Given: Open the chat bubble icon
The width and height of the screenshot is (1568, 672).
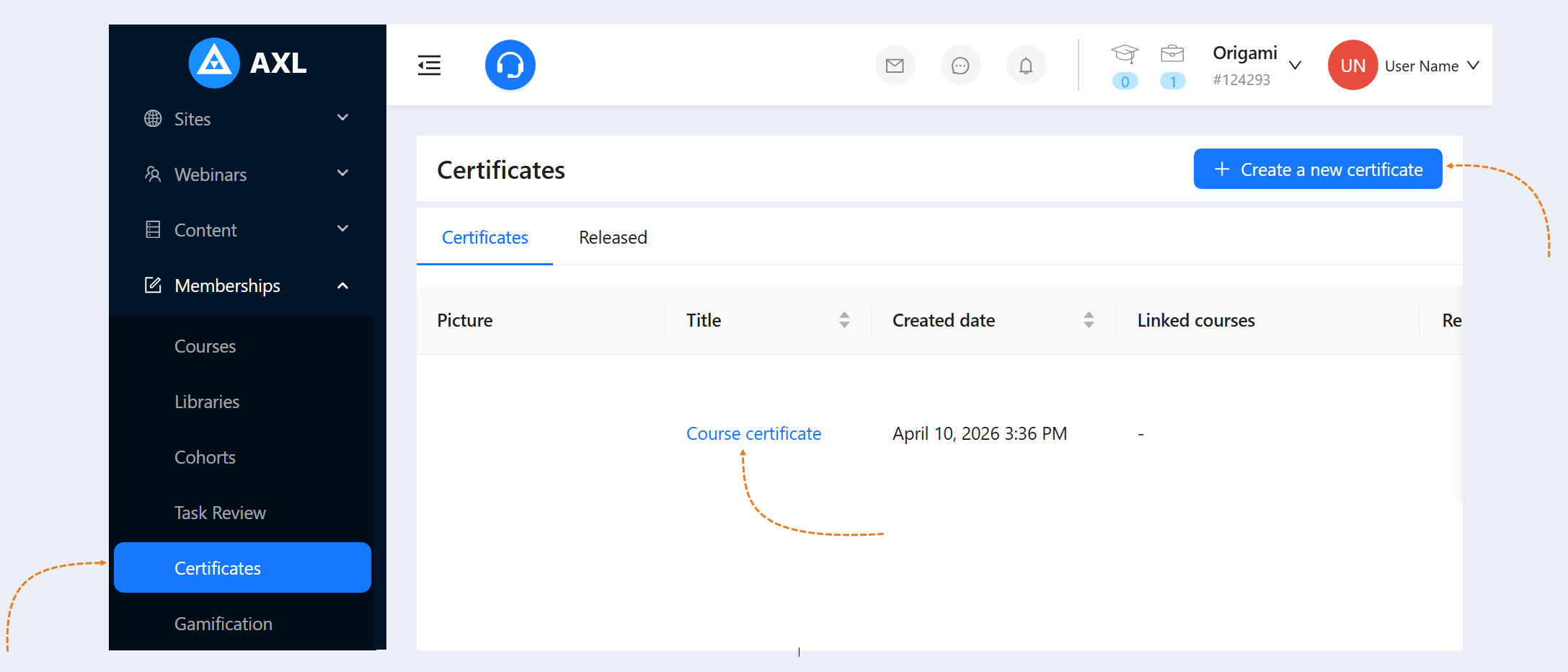Looking at the screenshot, I should pyautogui.click(x=960, y=66).
